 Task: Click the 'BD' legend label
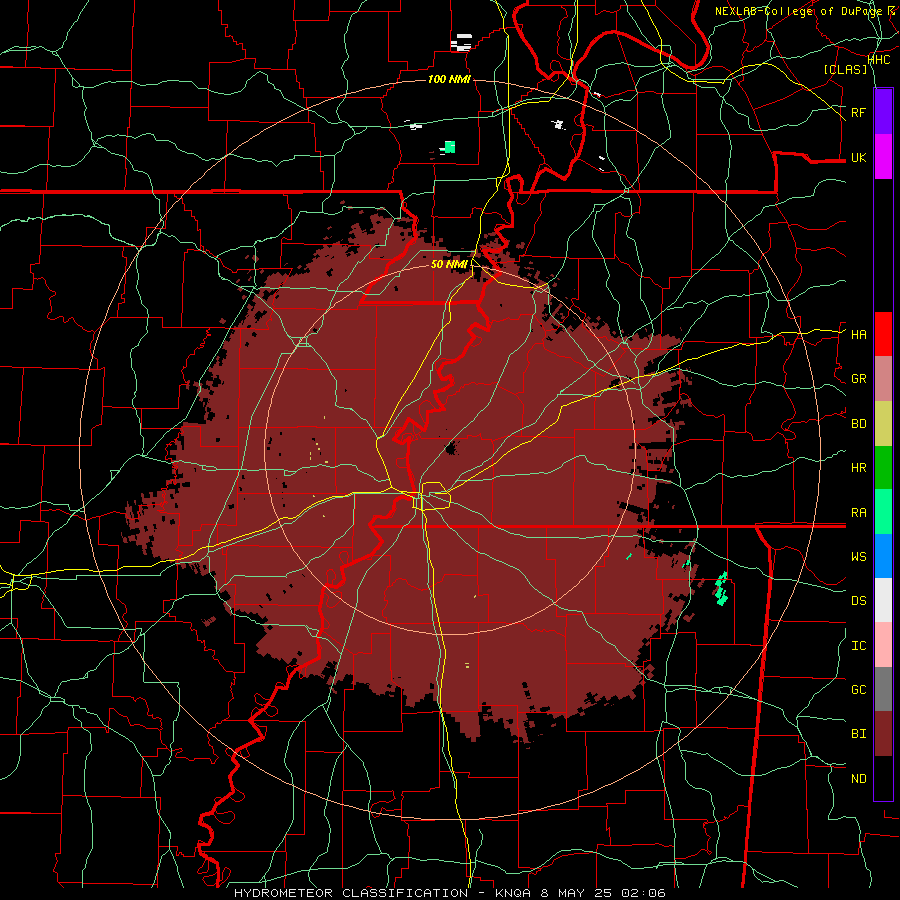pos(858,424)
